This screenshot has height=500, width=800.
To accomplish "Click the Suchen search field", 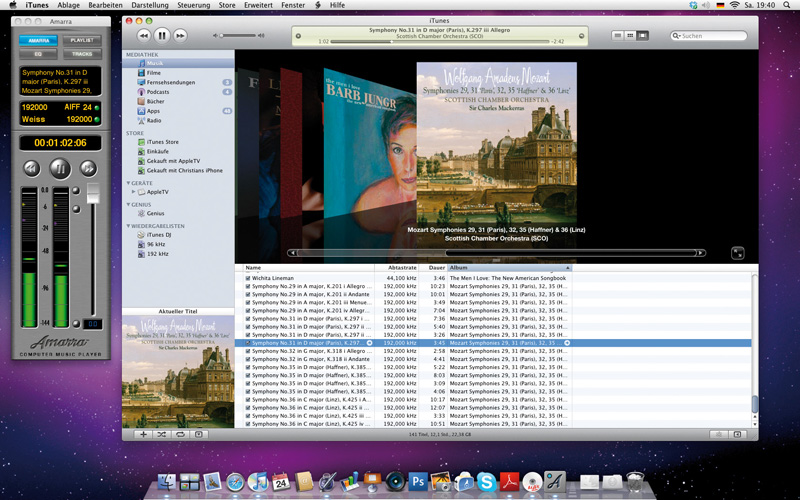I will [709, 36].
